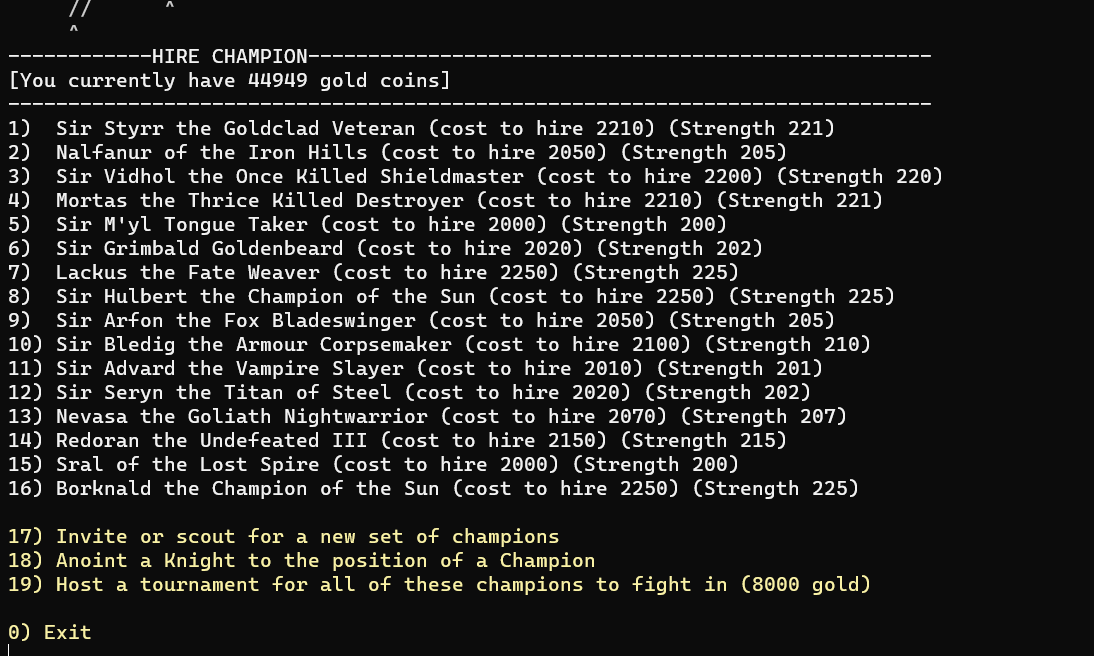This screenshot has height=656, width=1094.
Task: Click Host a tournament option for 8000 gold
Action: [440, 584]
